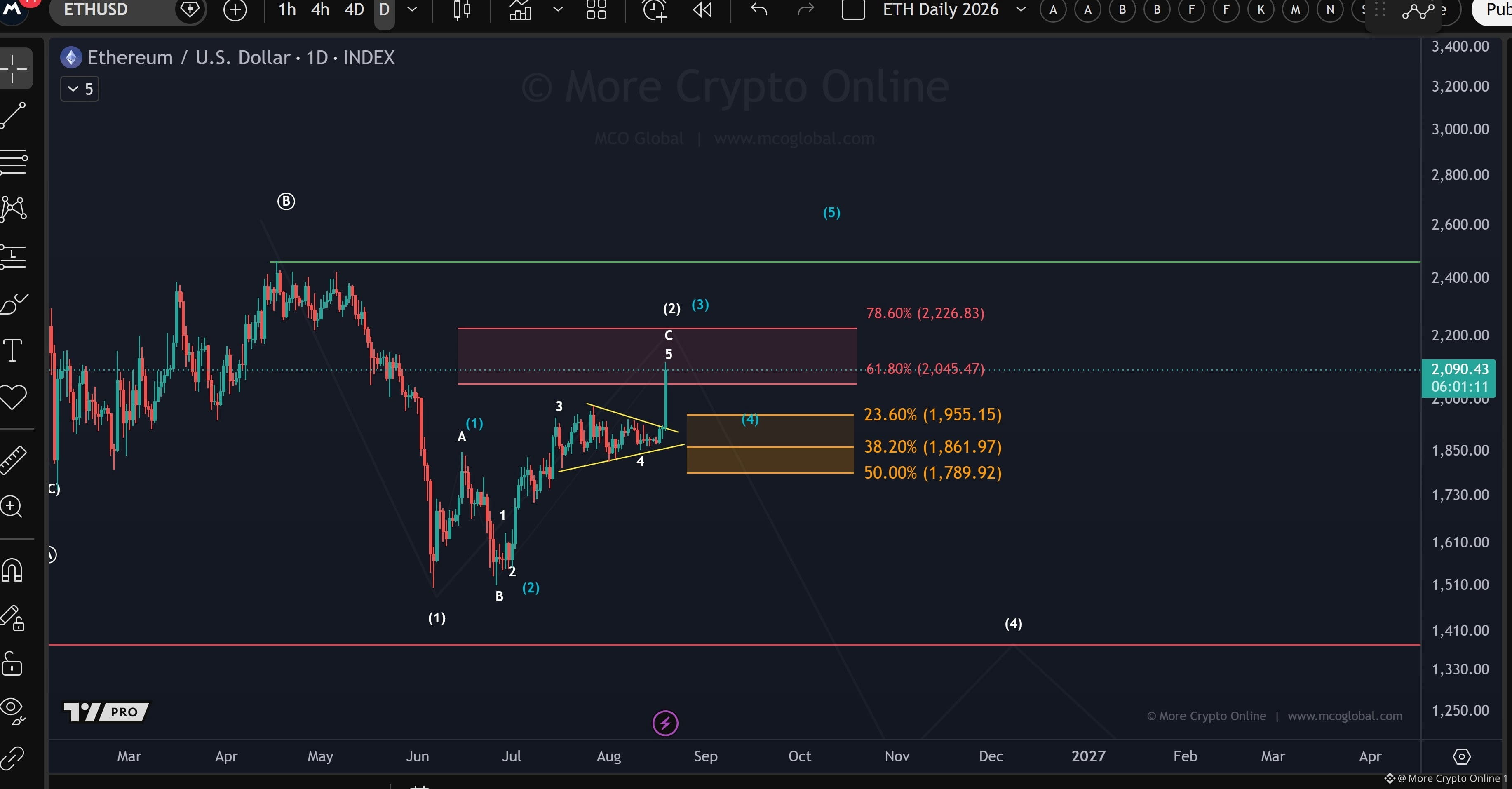The height and width of the screenshot is (789, 1512).
Task: Expand the timeframe interval dropdown
Action: 413,10
